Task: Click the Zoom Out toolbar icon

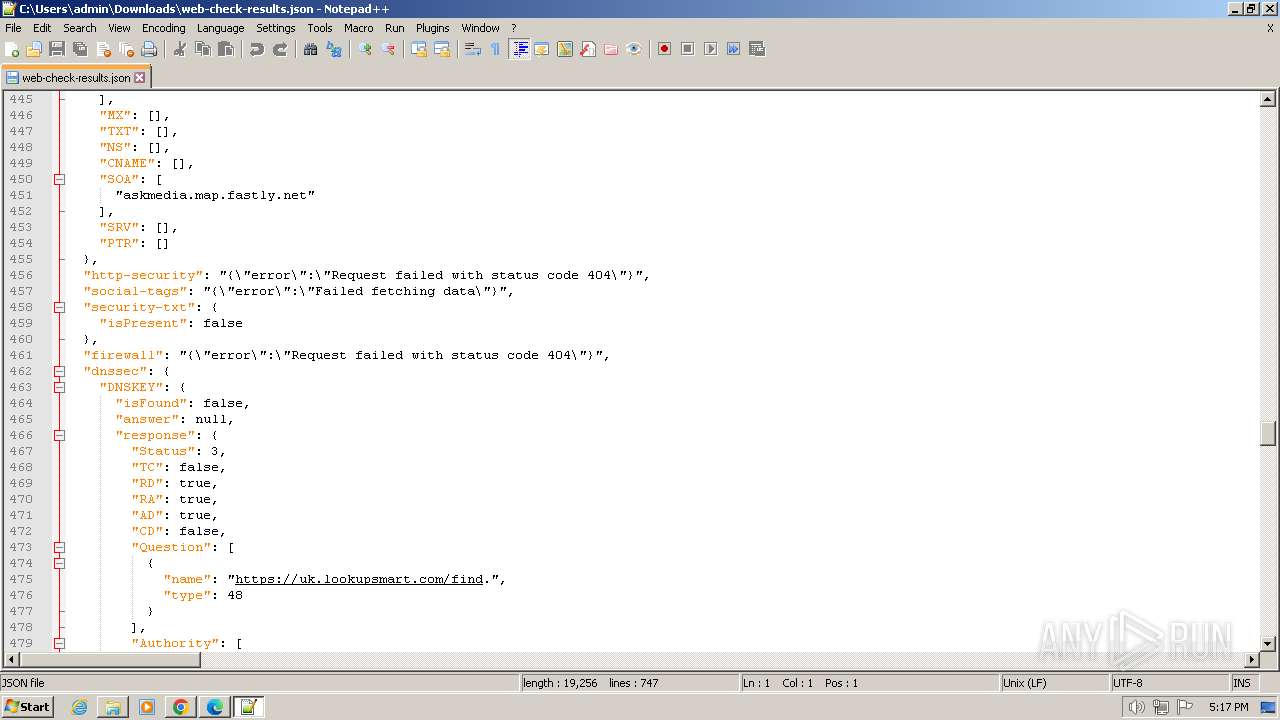Action: pos(388,49)
